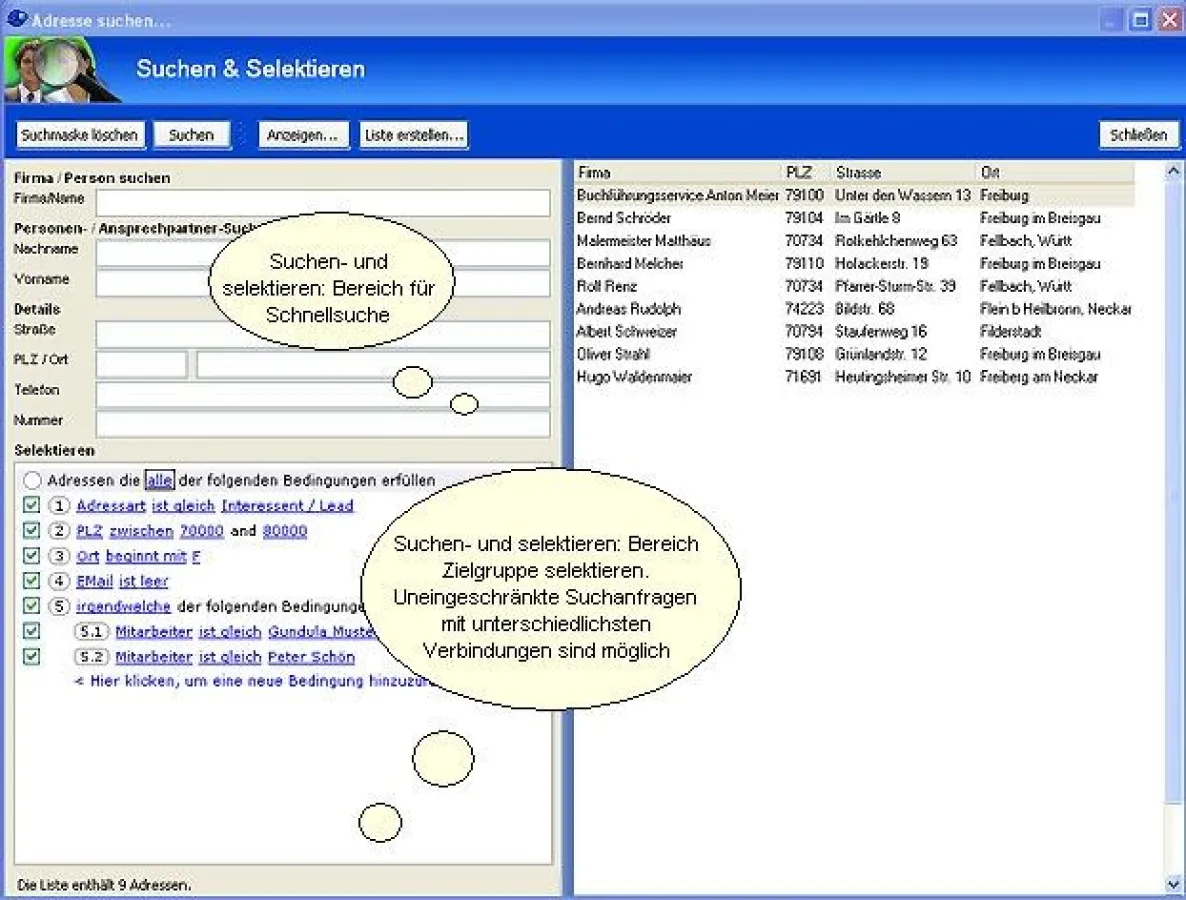Click into the Firma/Name input field
1186x900 pixels.
click(x=323, y=203)
